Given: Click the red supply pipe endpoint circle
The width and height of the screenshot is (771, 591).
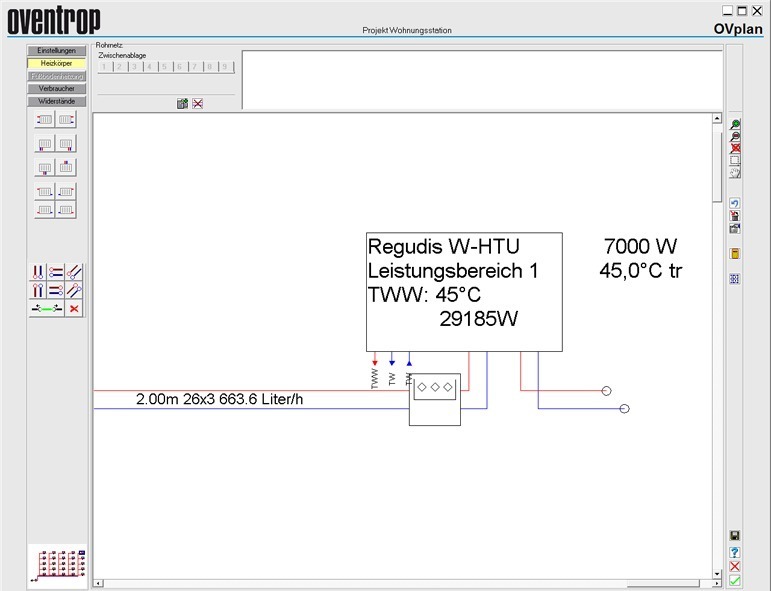Looking at the screenshot, I should tap(606, 391).
